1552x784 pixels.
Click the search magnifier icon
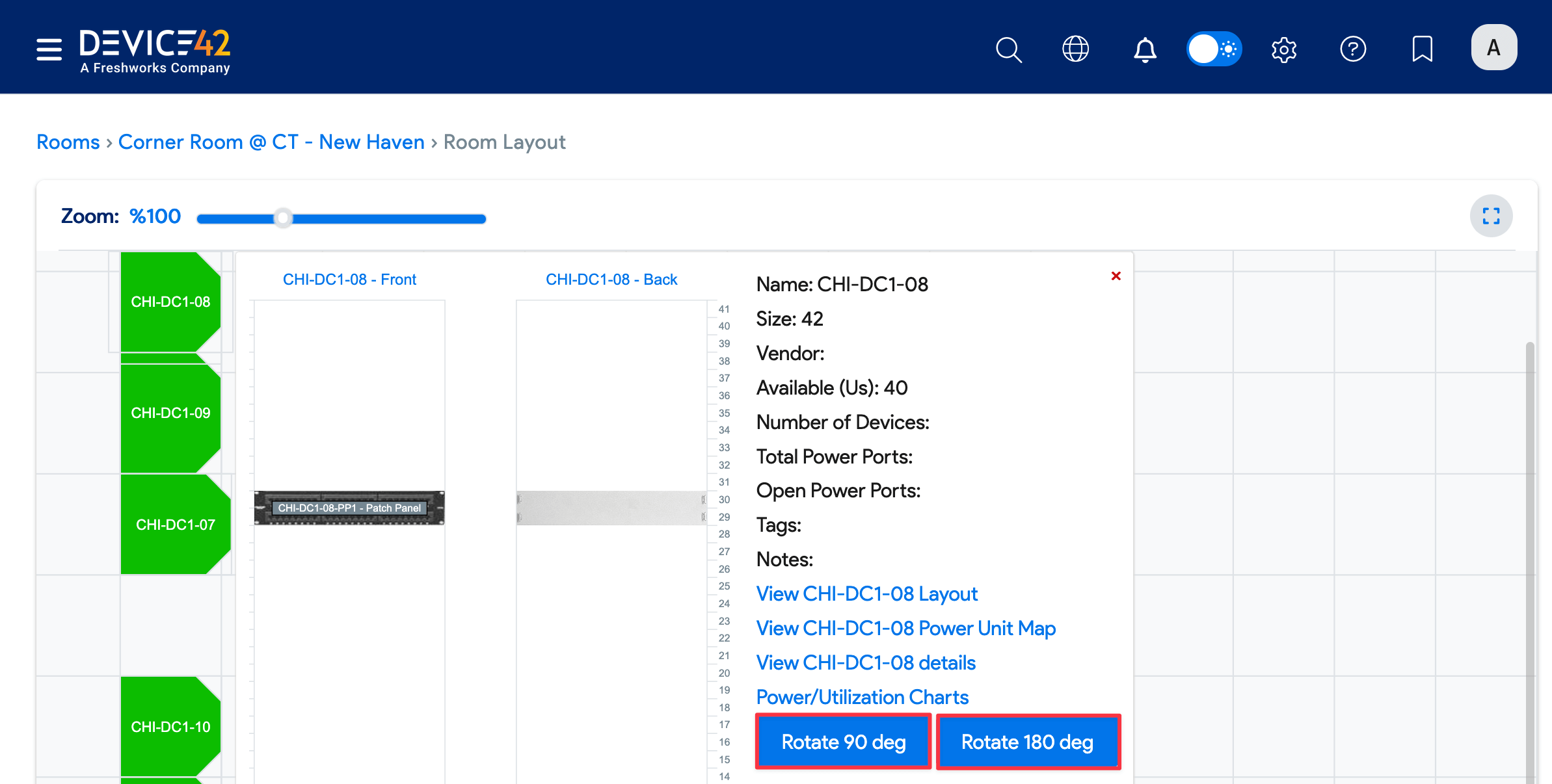(x=1008, y=49)
